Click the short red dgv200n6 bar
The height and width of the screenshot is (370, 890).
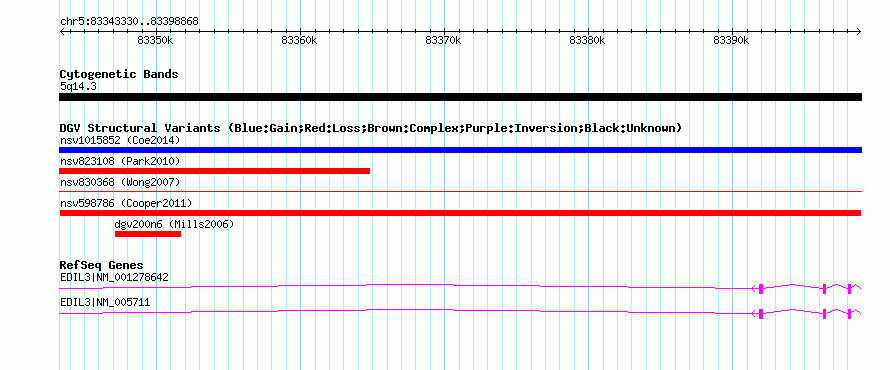coord(148,234)
